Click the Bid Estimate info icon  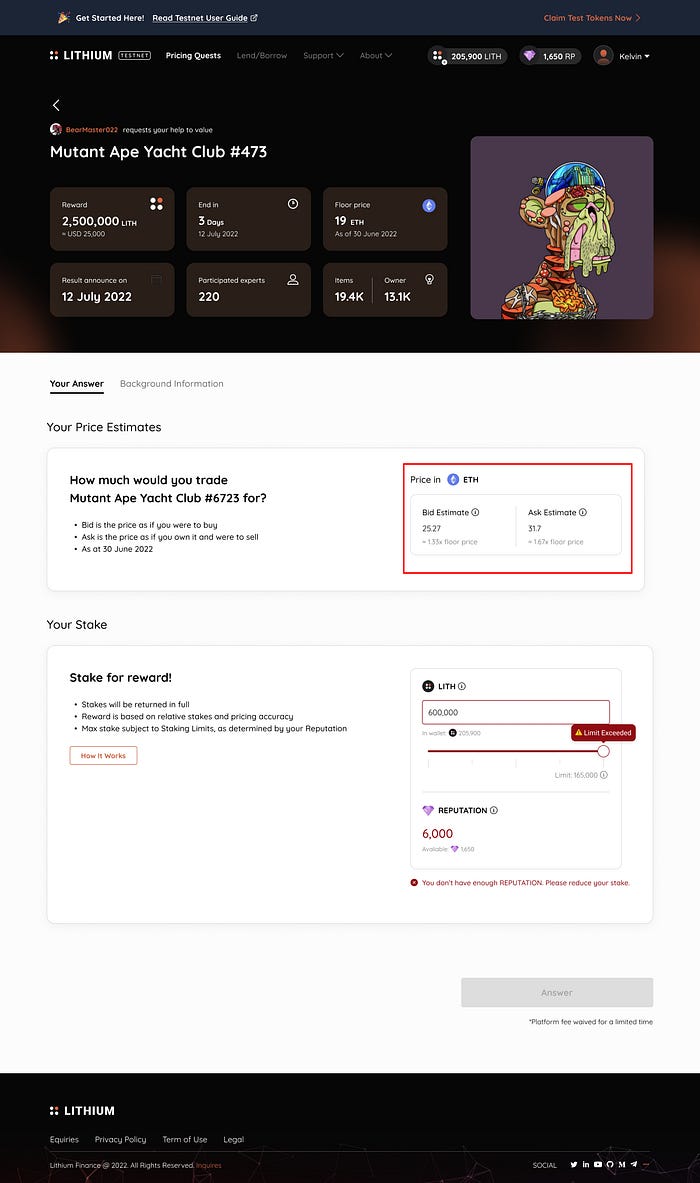point(475,512)
